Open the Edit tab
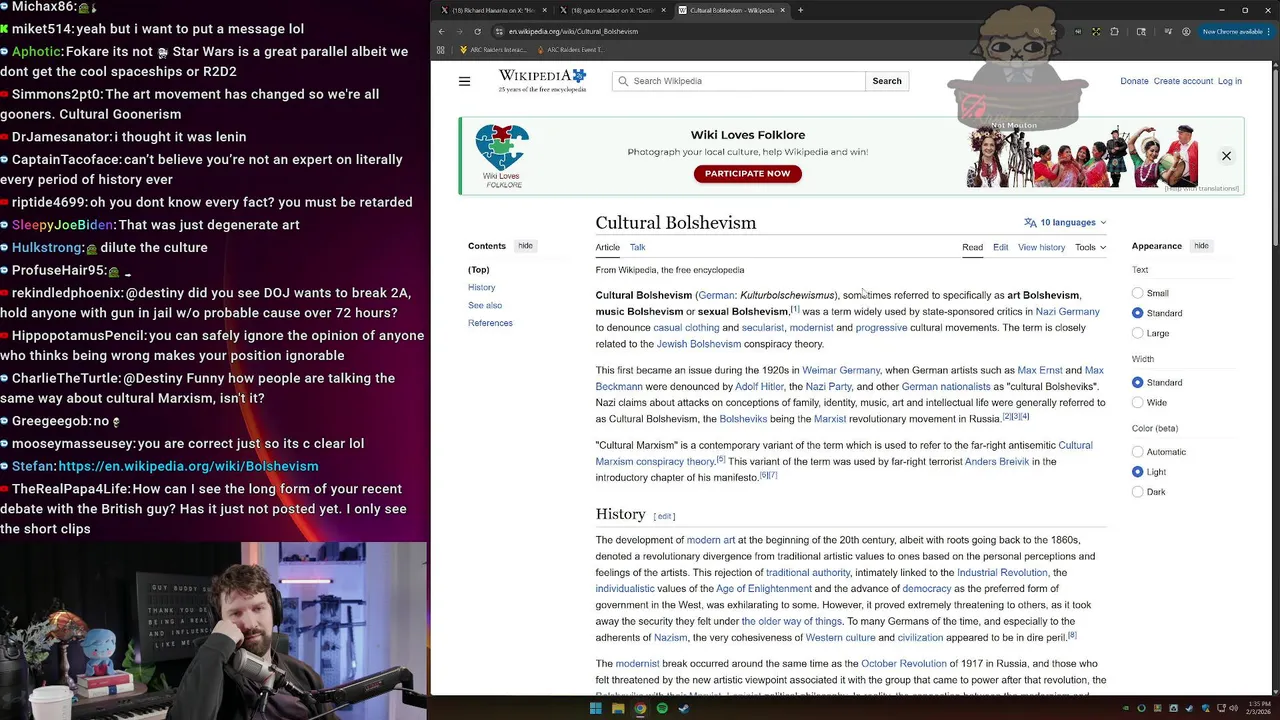This screenshot has width=1280, height=720. [x=1000, y=247]
